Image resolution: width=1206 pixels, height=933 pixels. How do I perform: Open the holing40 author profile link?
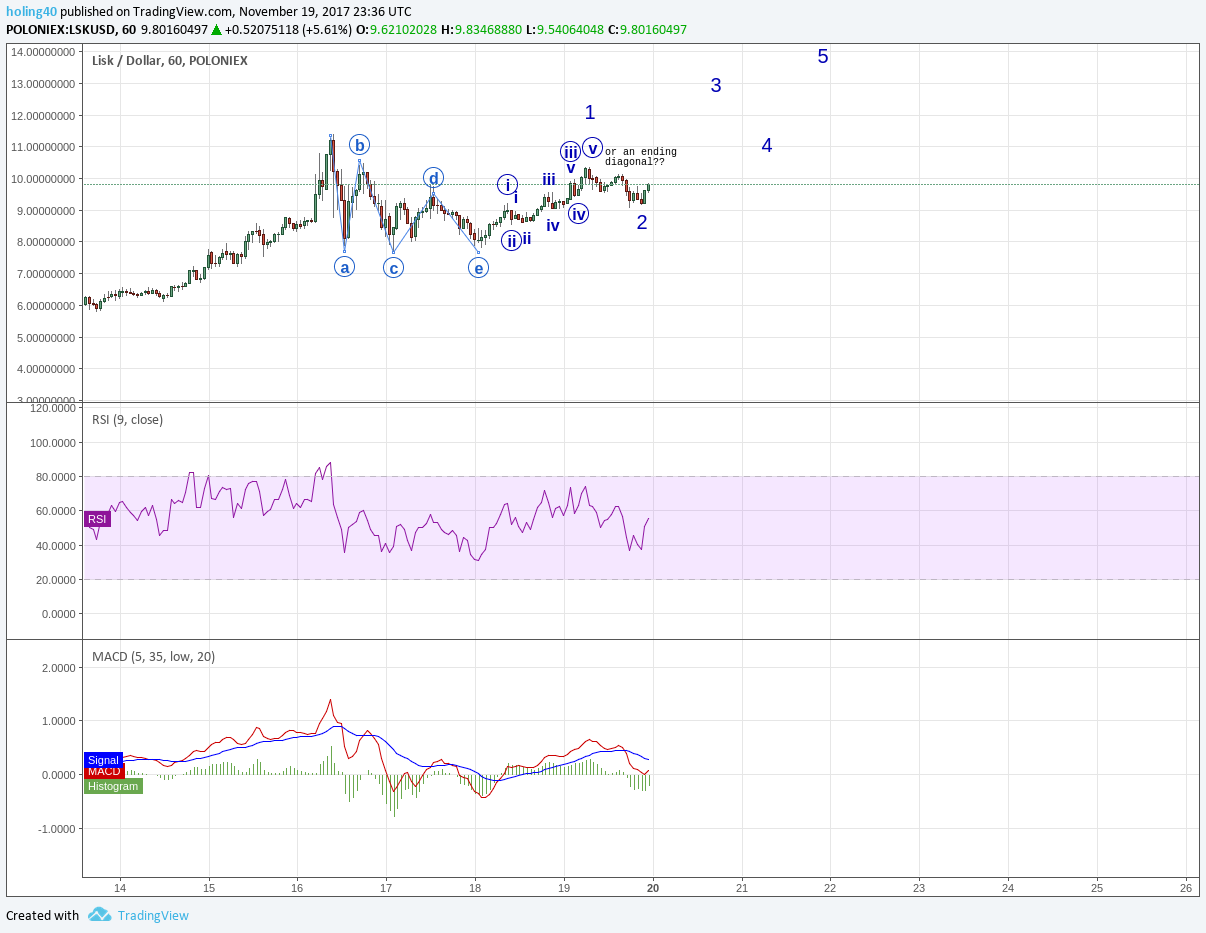[31, 11]
